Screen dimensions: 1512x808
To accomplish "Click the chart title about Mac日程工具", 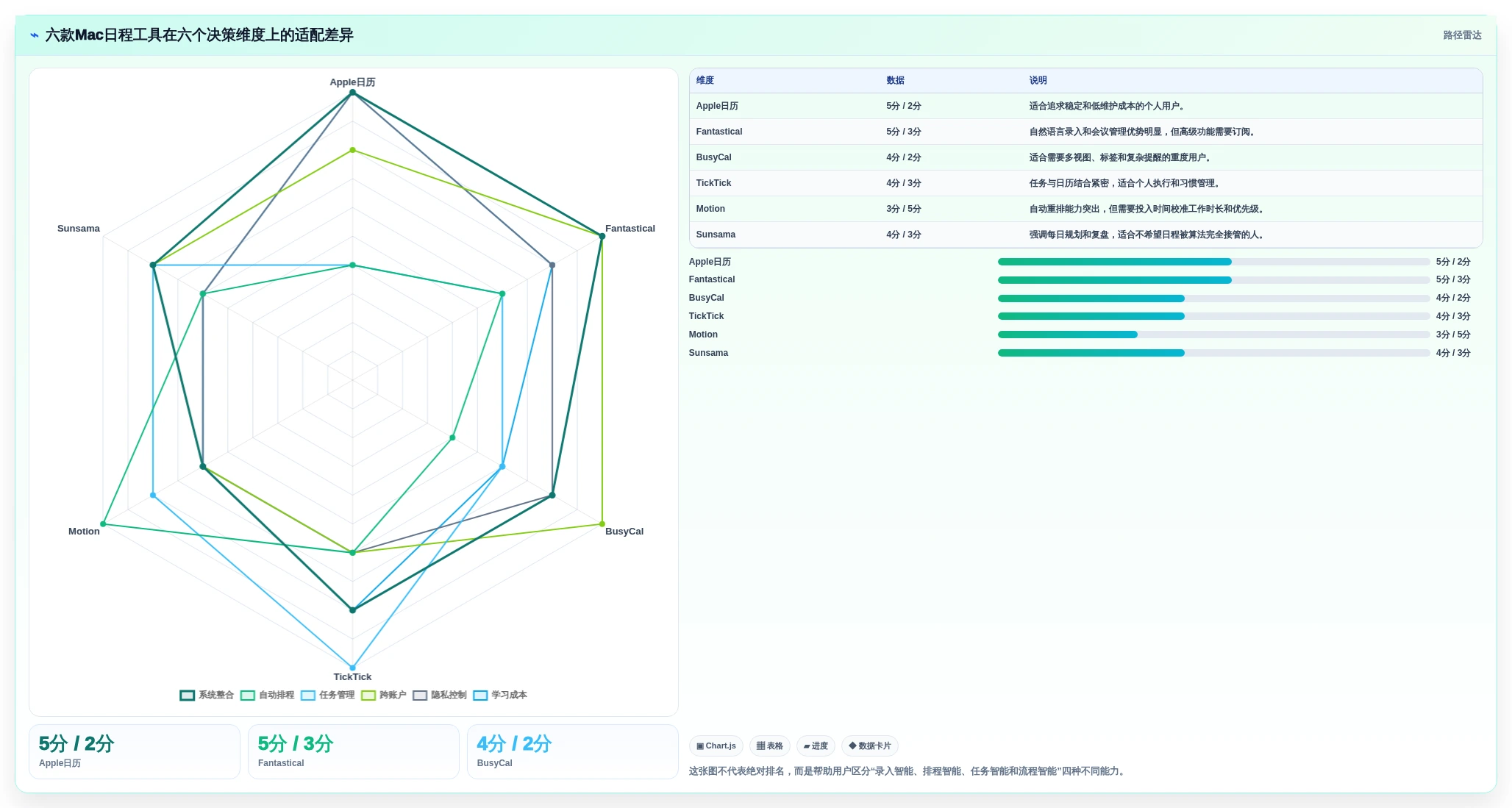I will [199, 35].
